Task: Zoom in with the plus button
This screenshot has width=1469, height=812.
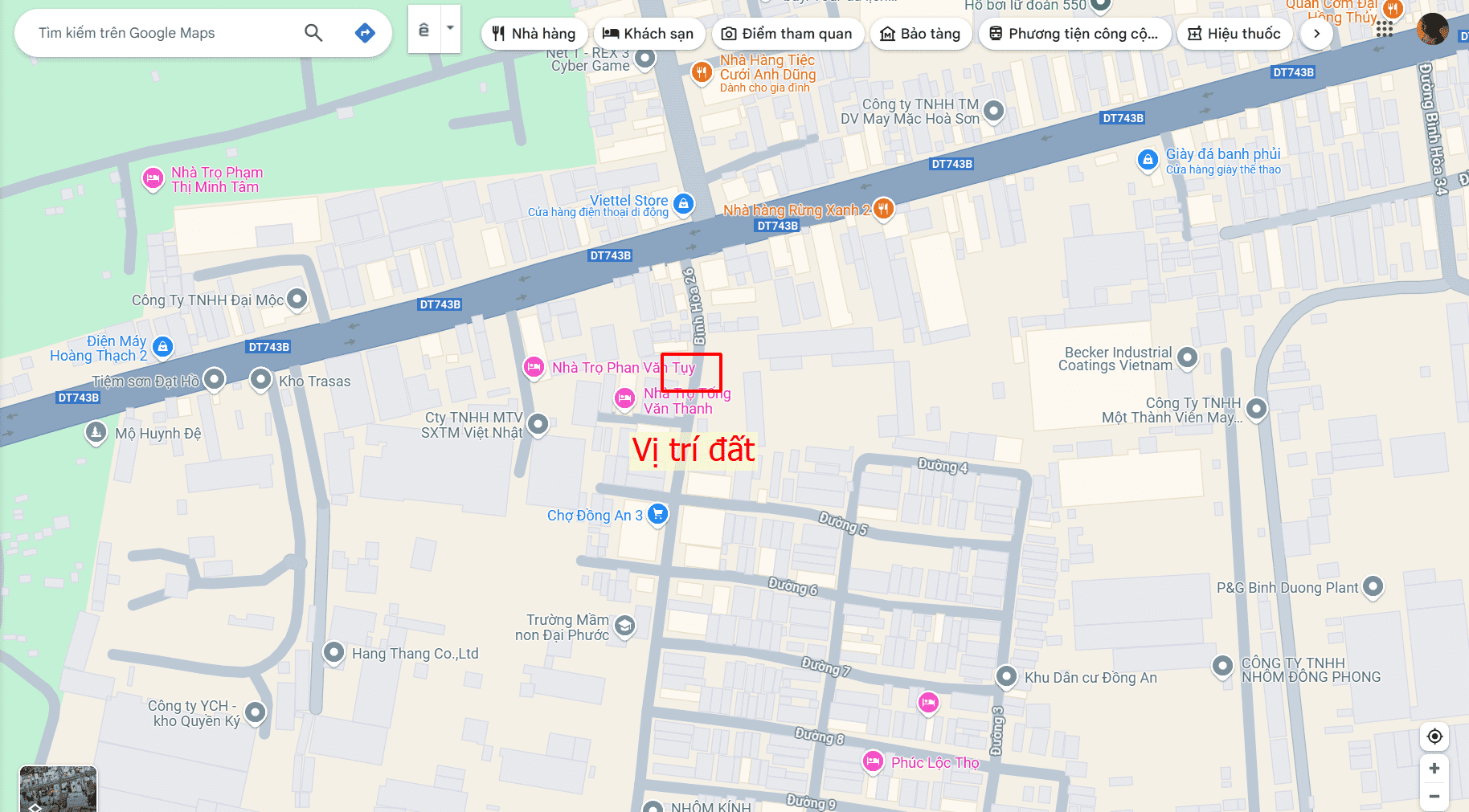Action: 1434,769
